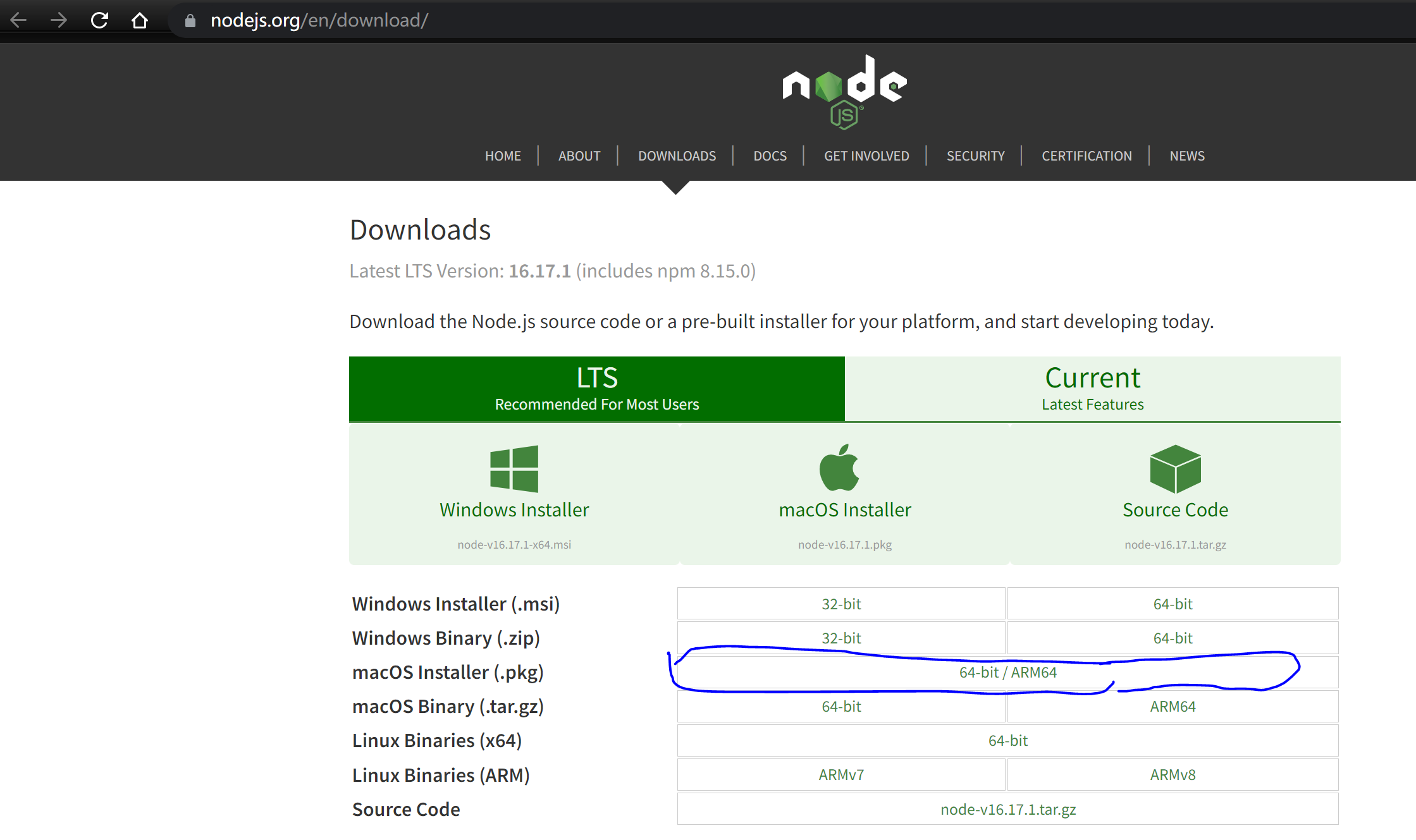This screenshot has width=1416, height=840.
Task: Open the SECURITY navigation item
Action: (x=975, y=155)
